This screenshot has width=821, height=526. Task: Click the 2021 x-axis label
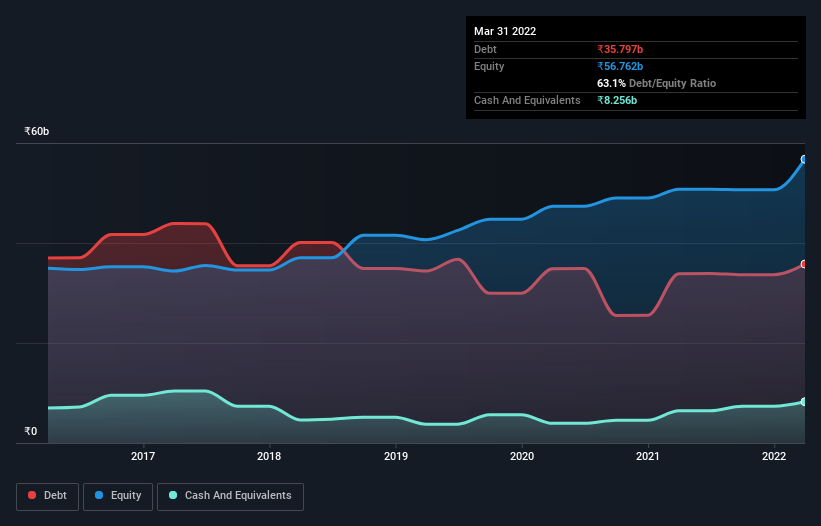(648, 456)
